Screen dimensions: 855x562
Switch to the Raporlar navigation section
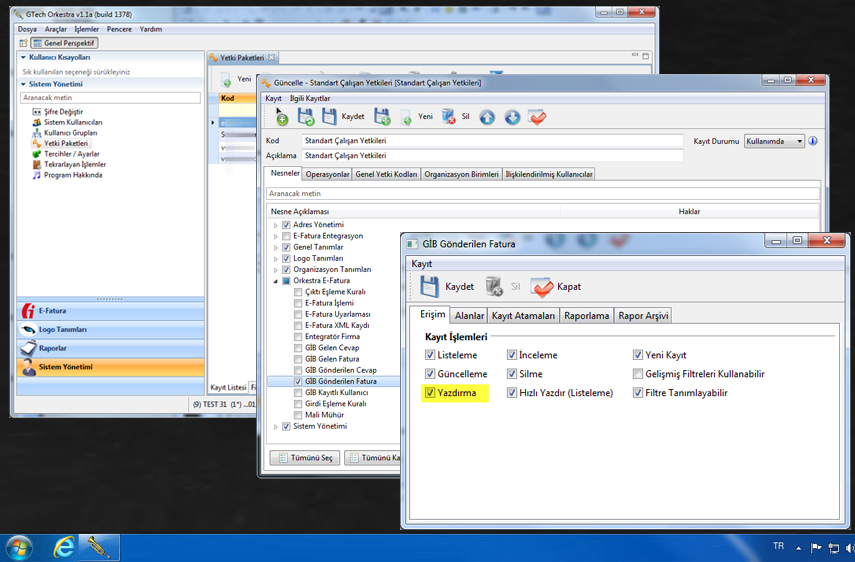click(110, 348)
